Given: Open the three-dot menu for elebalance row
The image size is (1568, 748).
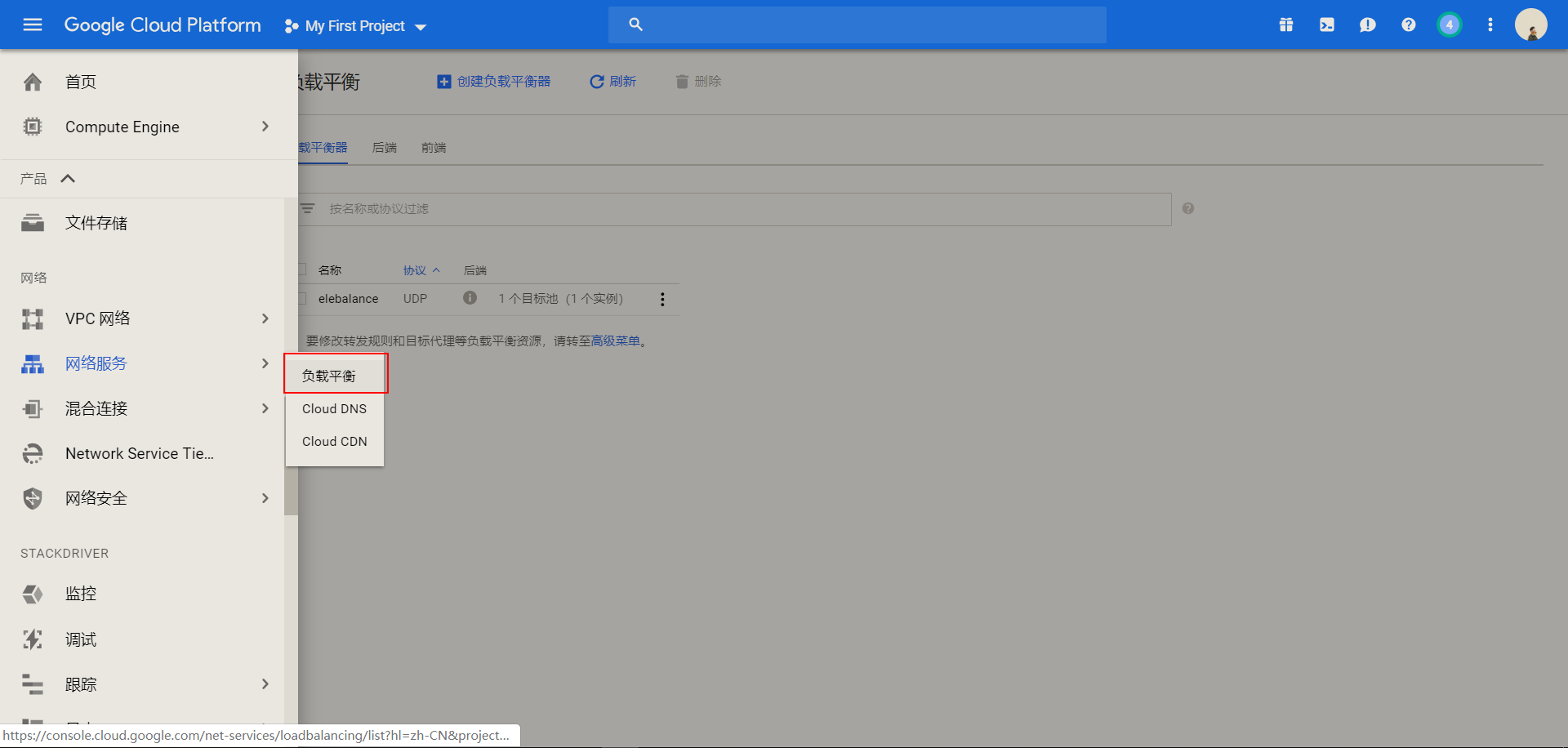Looking at the screenshot, I should click(662, 299).
